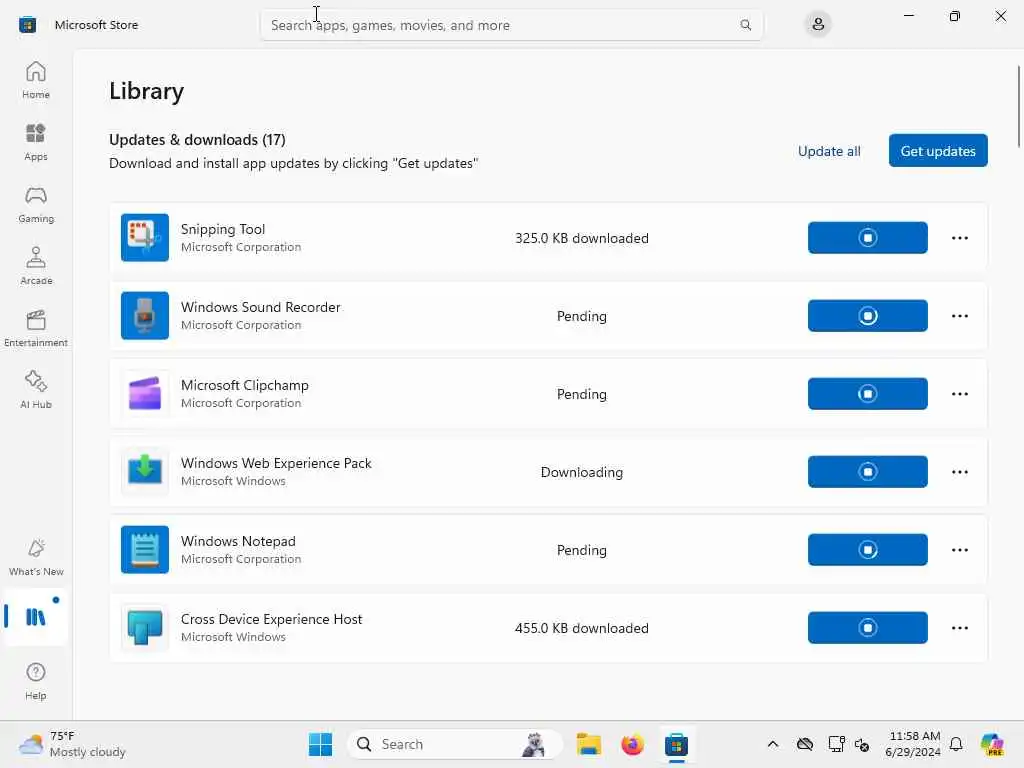The width and height of the screenshot is (1024, 768).
Task: Open more options for Microsoft Clipchamp
Action: [x=959, y=394]
